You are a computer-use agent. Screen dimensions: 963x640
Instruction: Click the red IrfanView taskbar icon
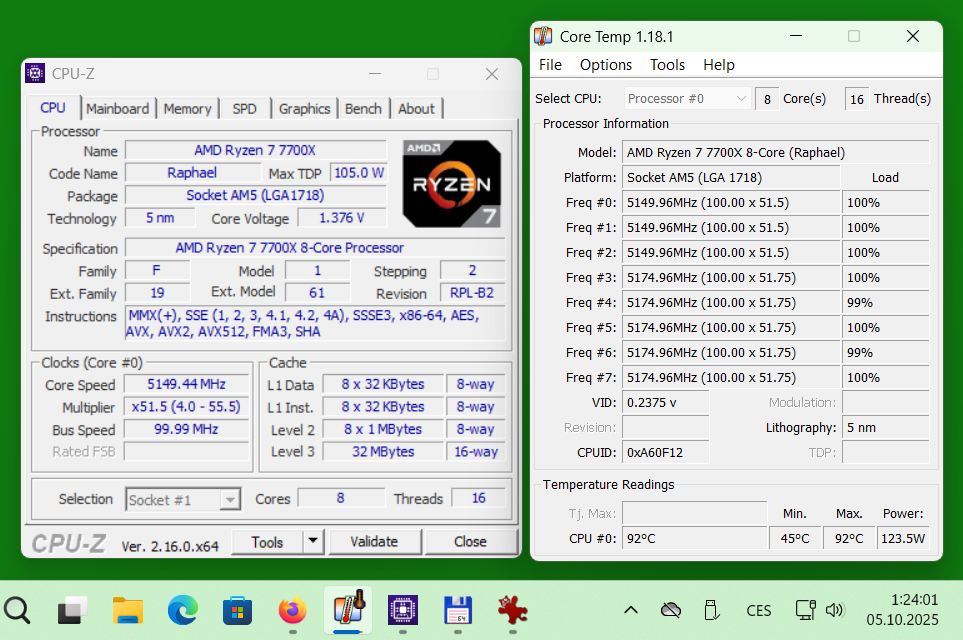(513, 609)
